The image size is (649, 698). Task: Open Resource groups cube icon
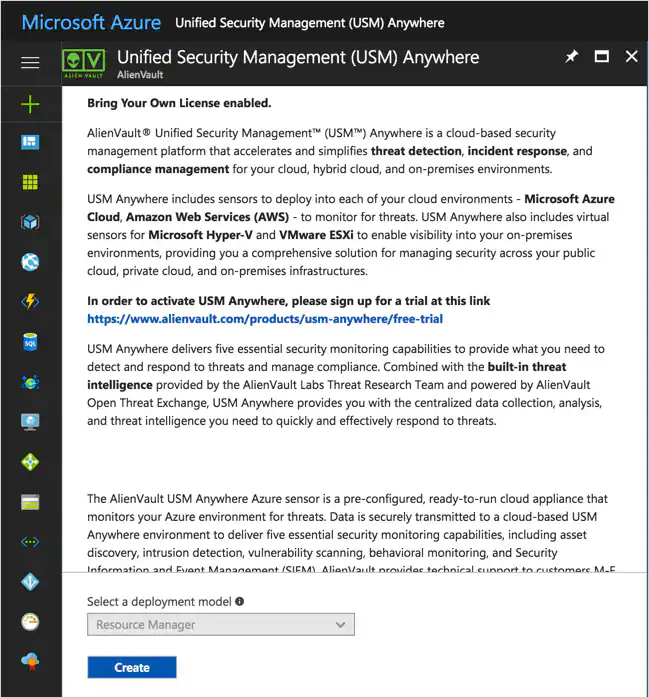(x=30, y=222)
